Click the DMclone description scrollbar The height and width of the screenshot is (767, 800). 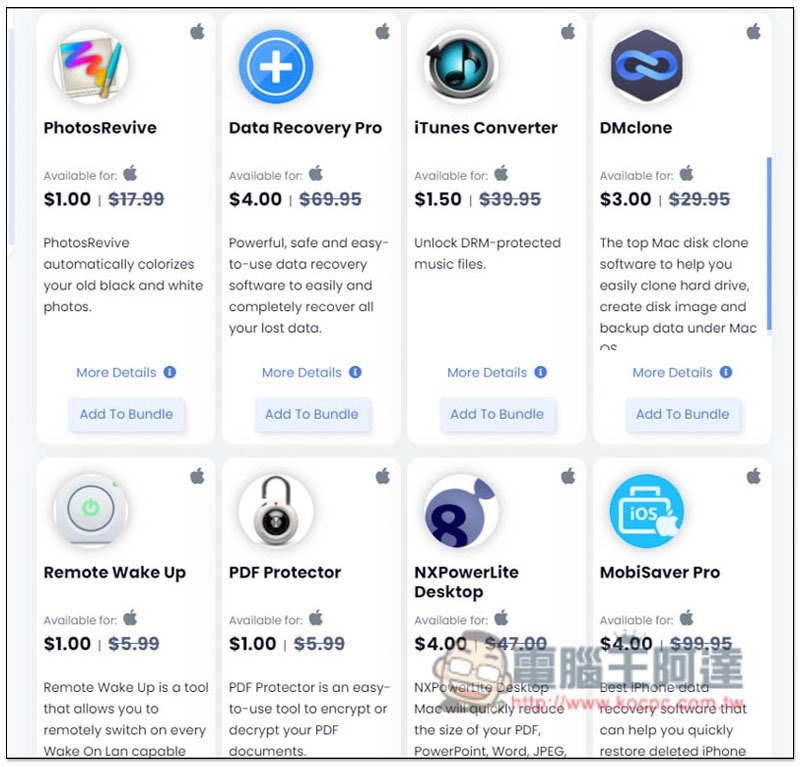(x=769, y=246)
